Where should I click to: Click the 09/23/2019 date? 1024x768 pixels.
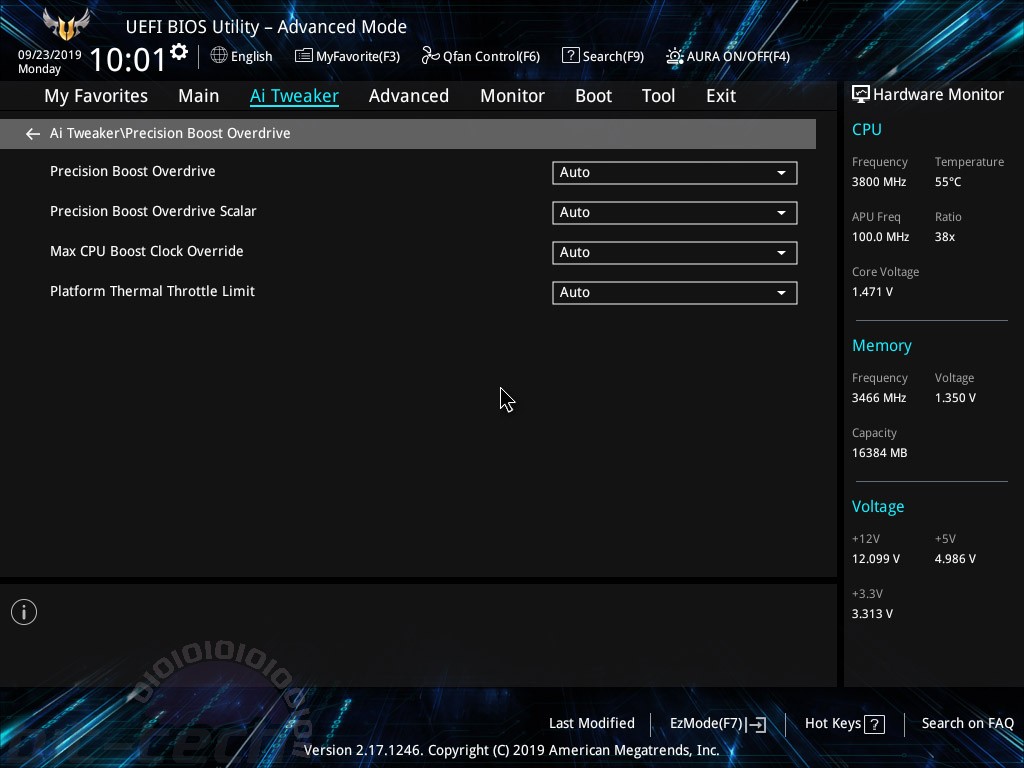click(50, 55)
